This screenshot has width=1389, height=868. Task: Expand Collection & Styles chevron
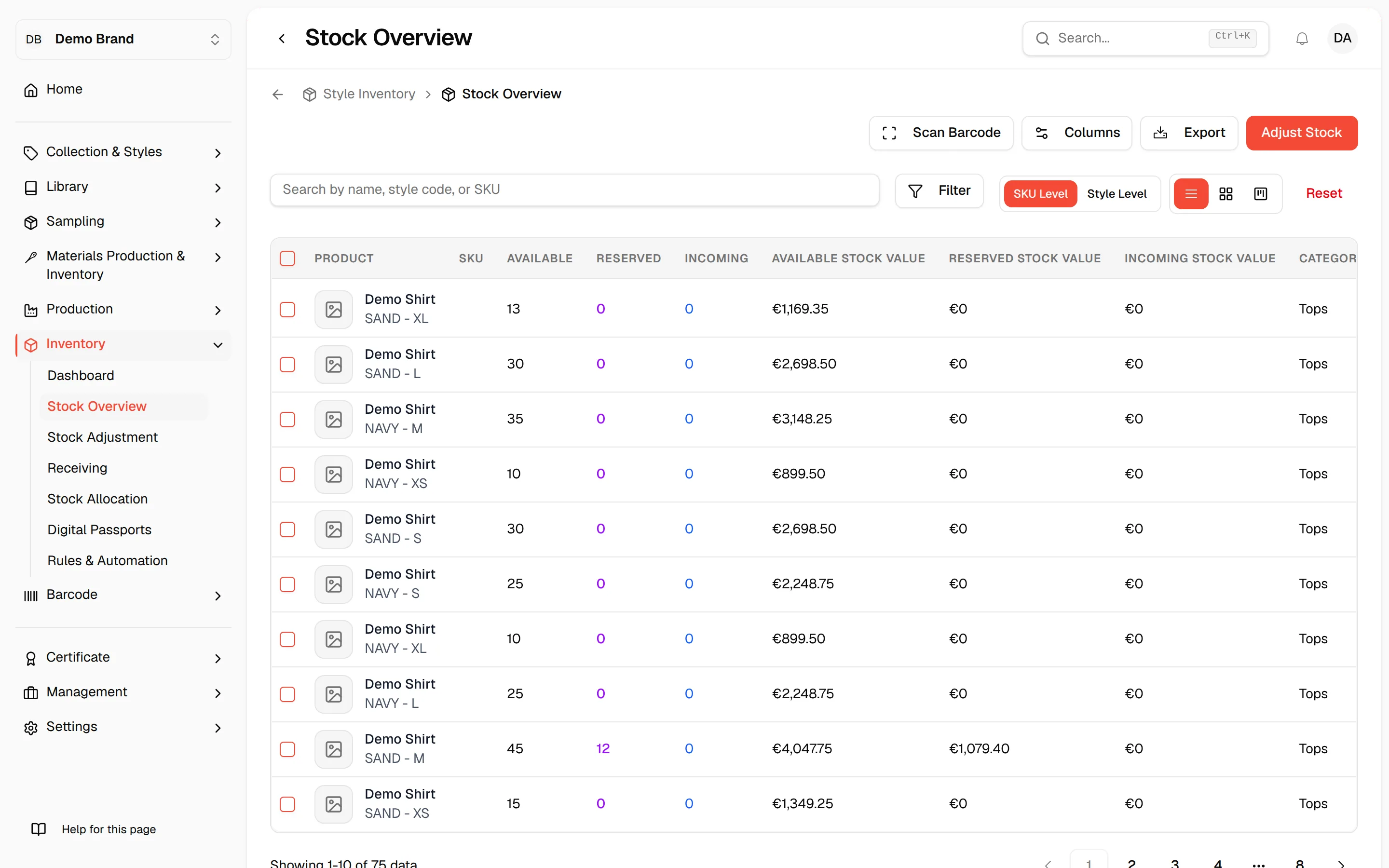(218, 153)
